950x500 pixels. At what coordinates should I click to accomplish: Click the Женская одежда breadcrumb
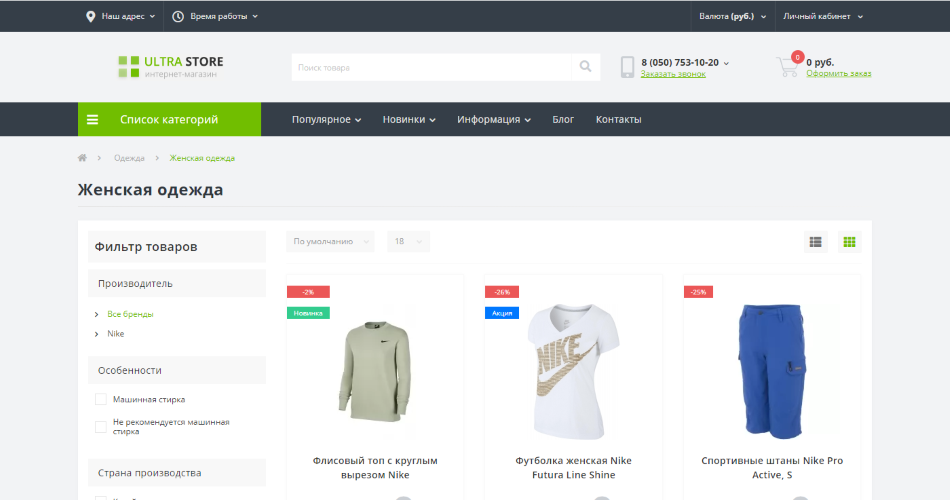point(202,158)
